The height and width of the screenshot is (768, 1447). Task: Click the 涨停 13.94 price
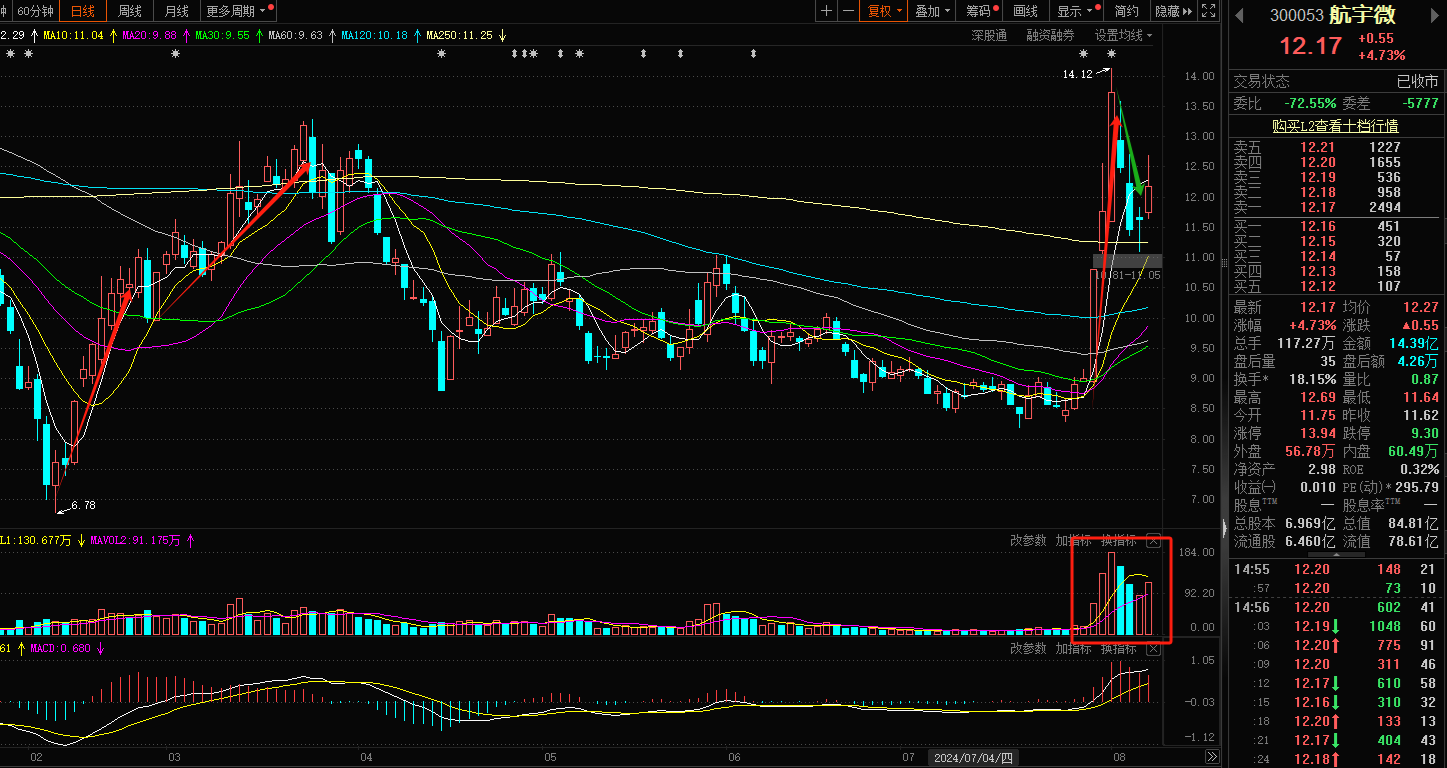click(1317, 433)
